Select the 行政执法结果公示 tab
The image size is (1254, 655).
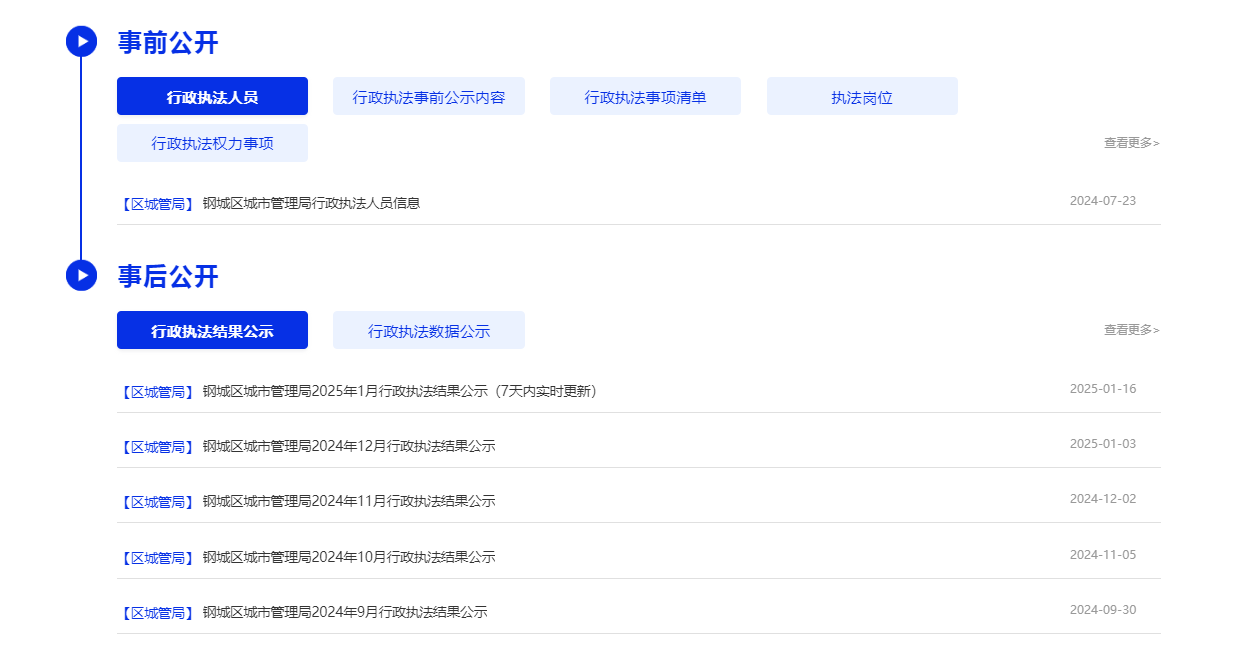click(212, 330)
